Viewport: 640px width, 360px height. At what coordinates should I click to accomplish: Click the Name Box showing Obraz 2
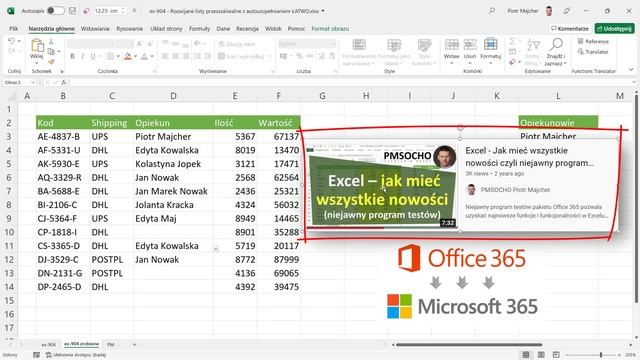point(16,82)
